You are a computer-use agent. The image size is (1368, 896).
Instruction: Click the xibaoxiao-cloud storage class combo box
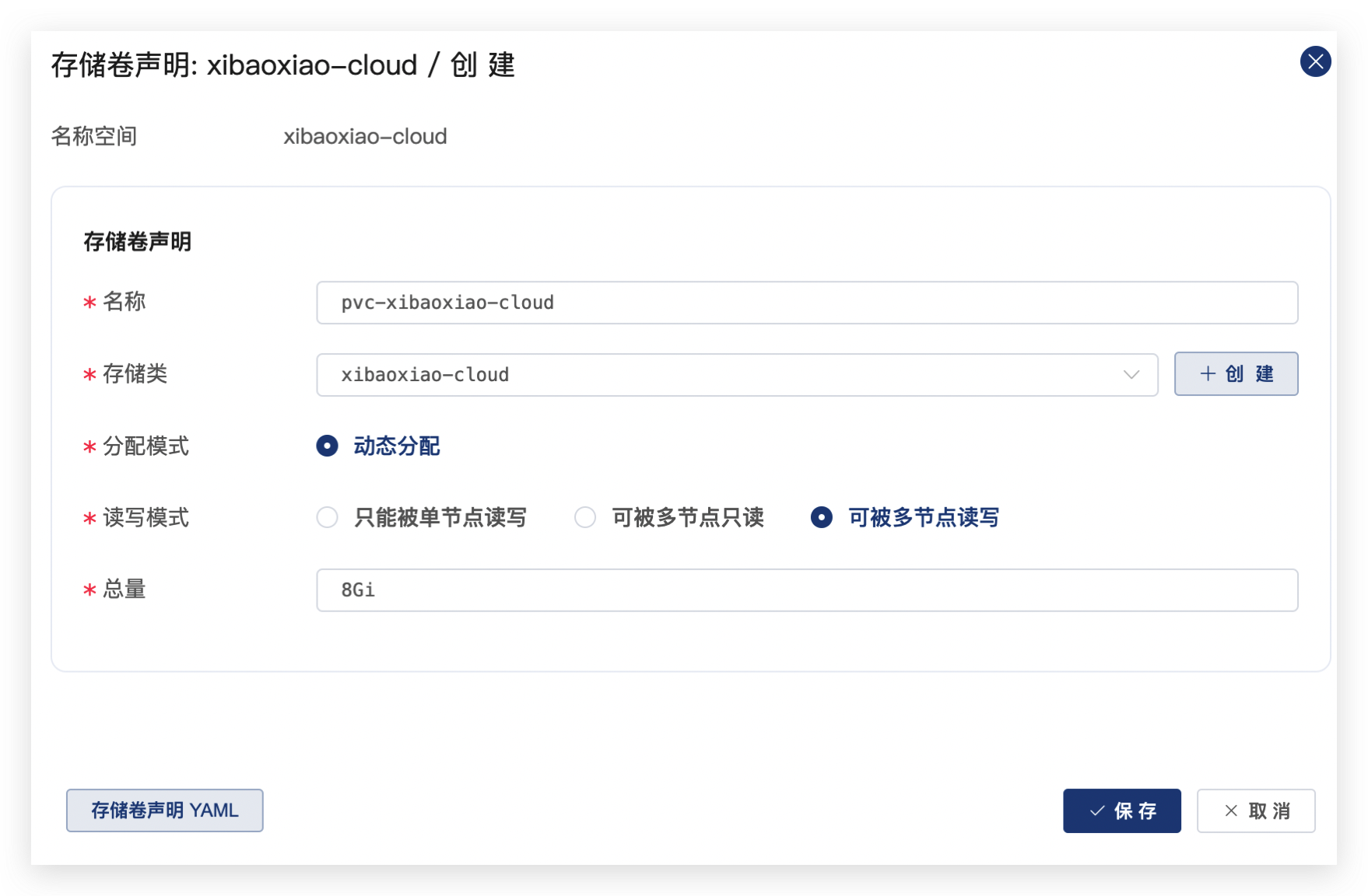[736, 375]
